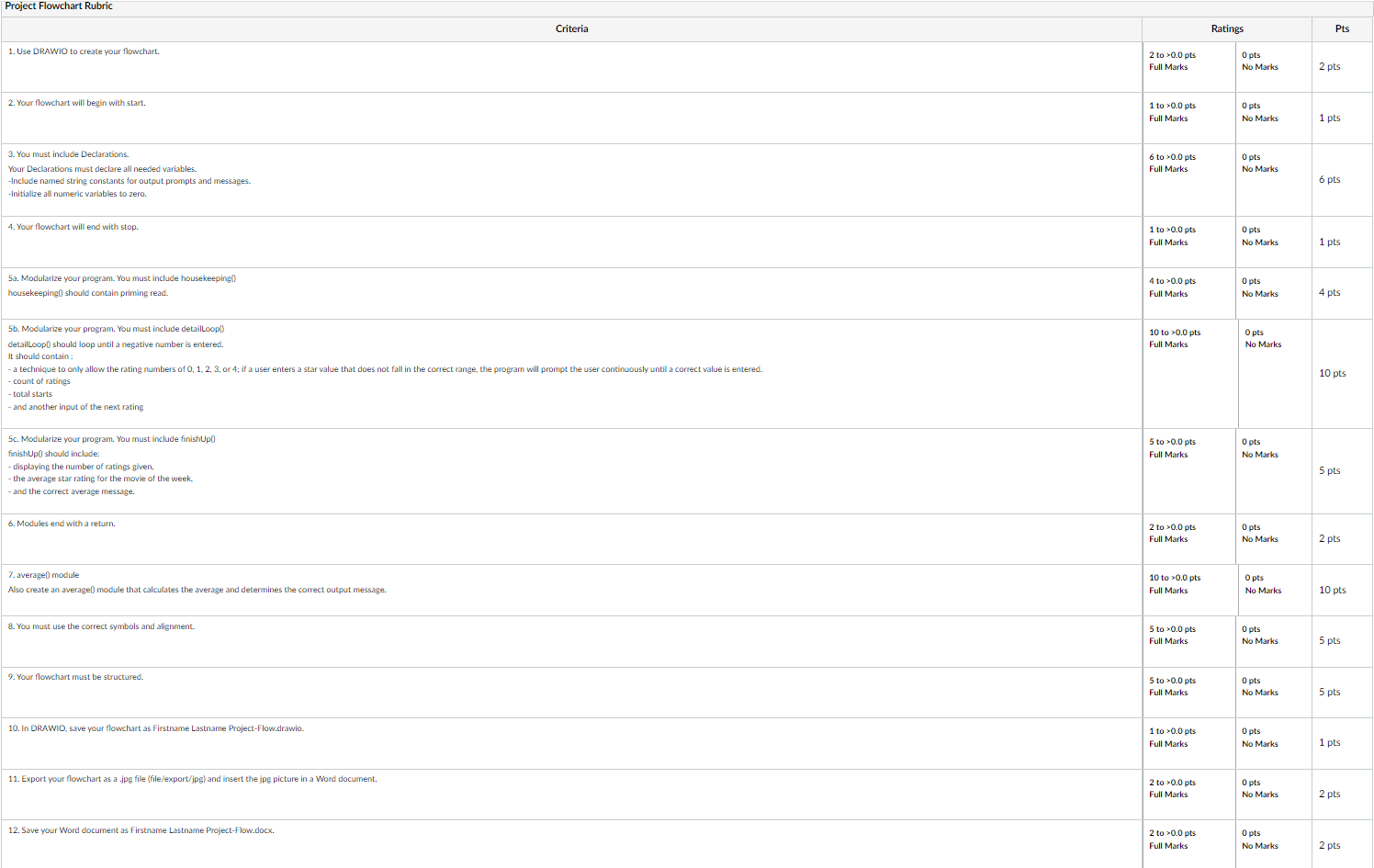Click criterion 12 about saving Project-Flow.docx

pos(141,830)
